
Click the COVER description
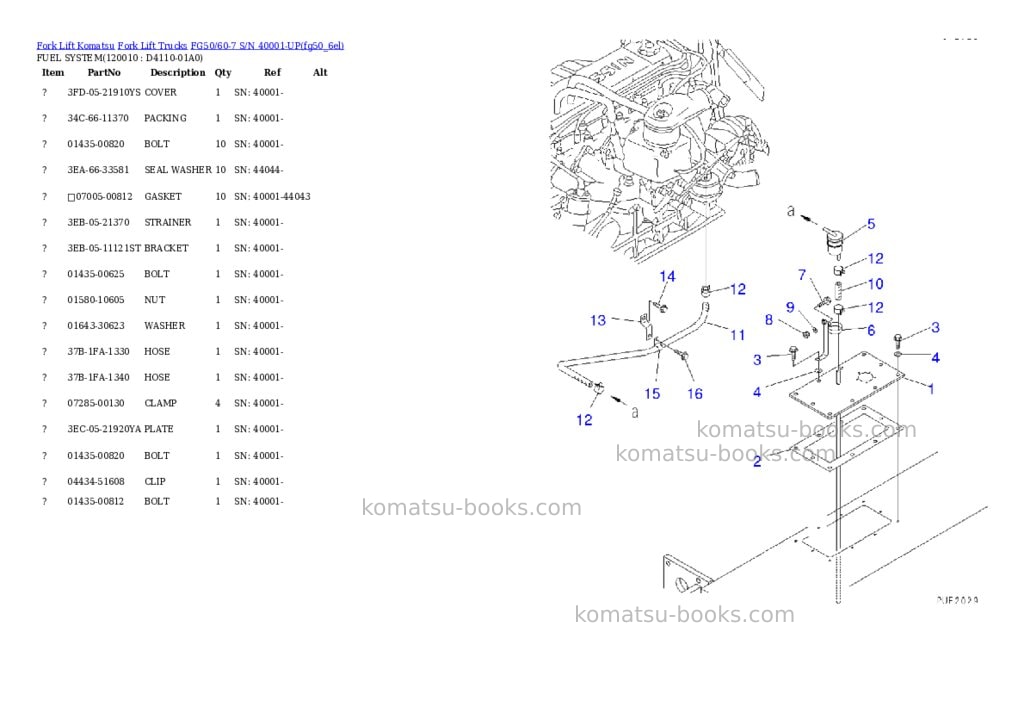coord(160,92)
